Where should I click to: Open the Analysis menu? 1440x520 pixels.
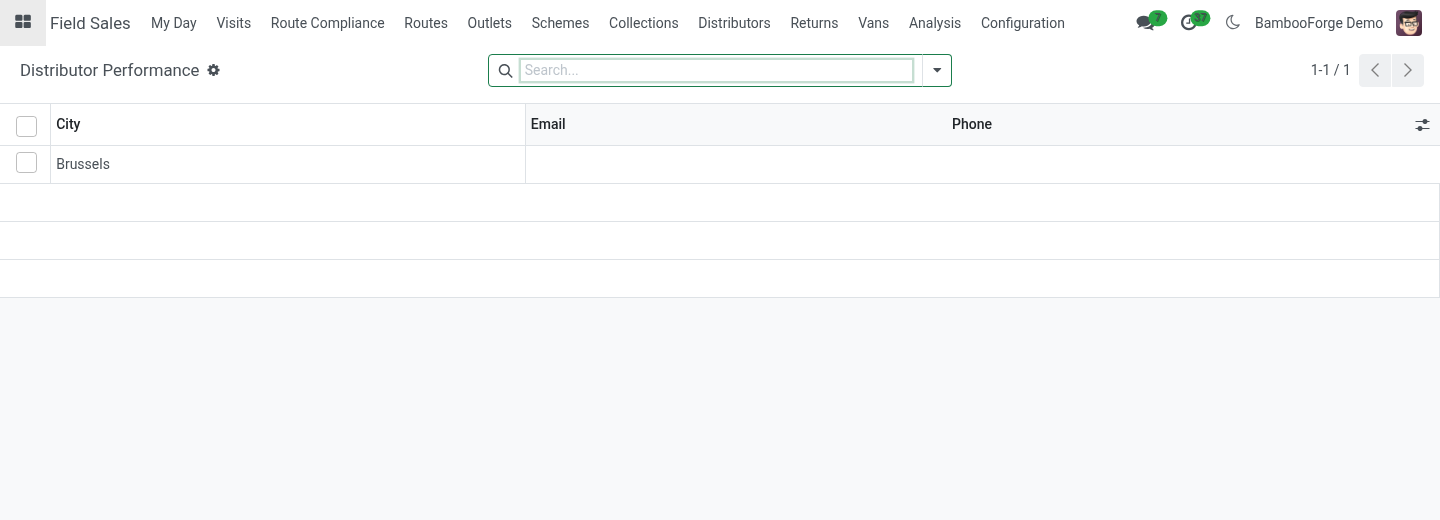(x=935, y=23)
